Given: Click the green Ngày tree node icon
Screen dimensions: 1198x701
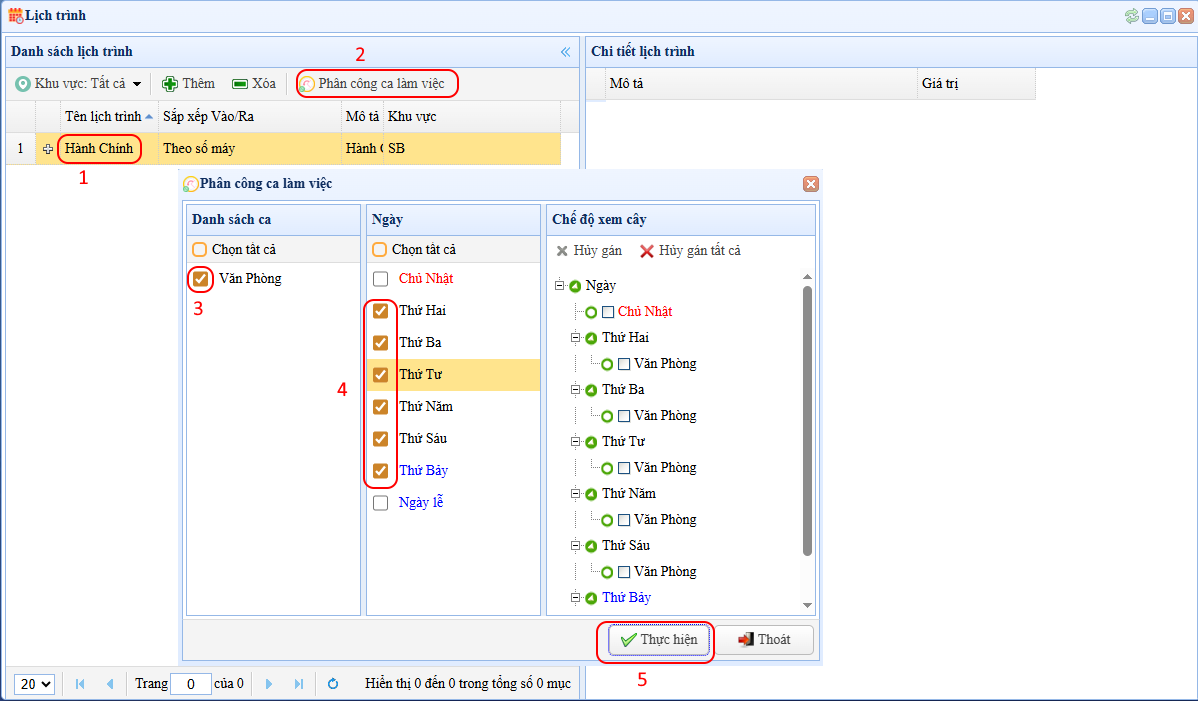Looking at the screenshot, I should (x=575, y=286).
